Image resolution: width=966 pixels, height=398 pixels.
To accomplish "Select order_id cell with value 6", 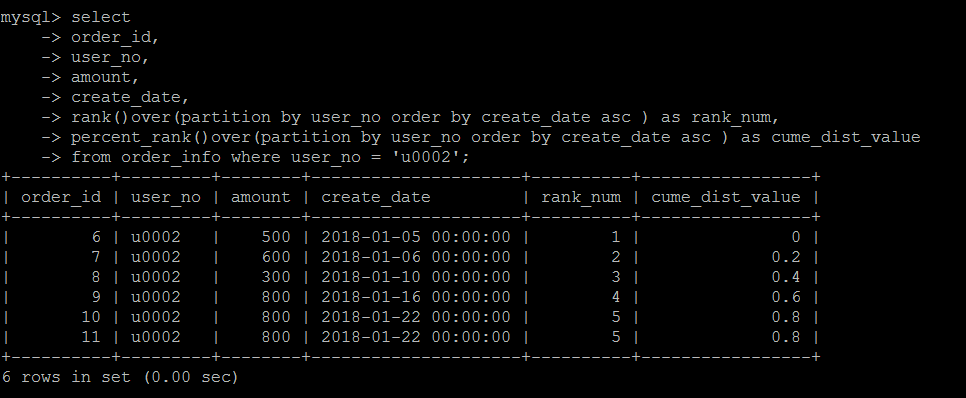I will [95, 237].
